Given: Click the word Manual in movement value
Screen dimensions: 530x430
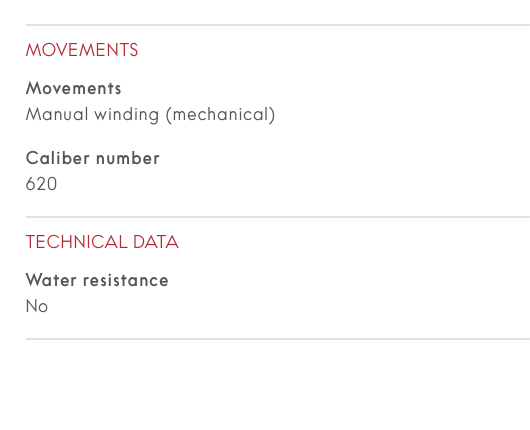Looking at the screenshot, I should click(57, 114).
